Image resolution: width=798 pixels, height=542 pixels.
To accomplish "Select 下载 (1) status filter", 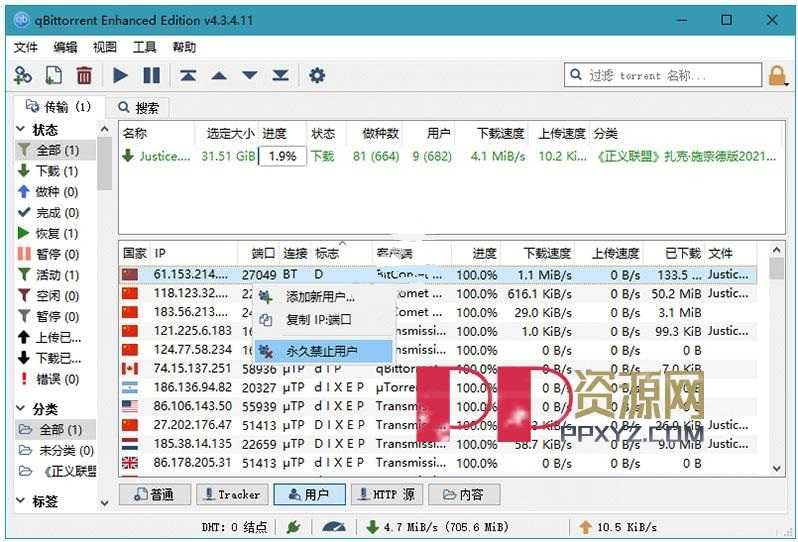I will coord(55,171).
